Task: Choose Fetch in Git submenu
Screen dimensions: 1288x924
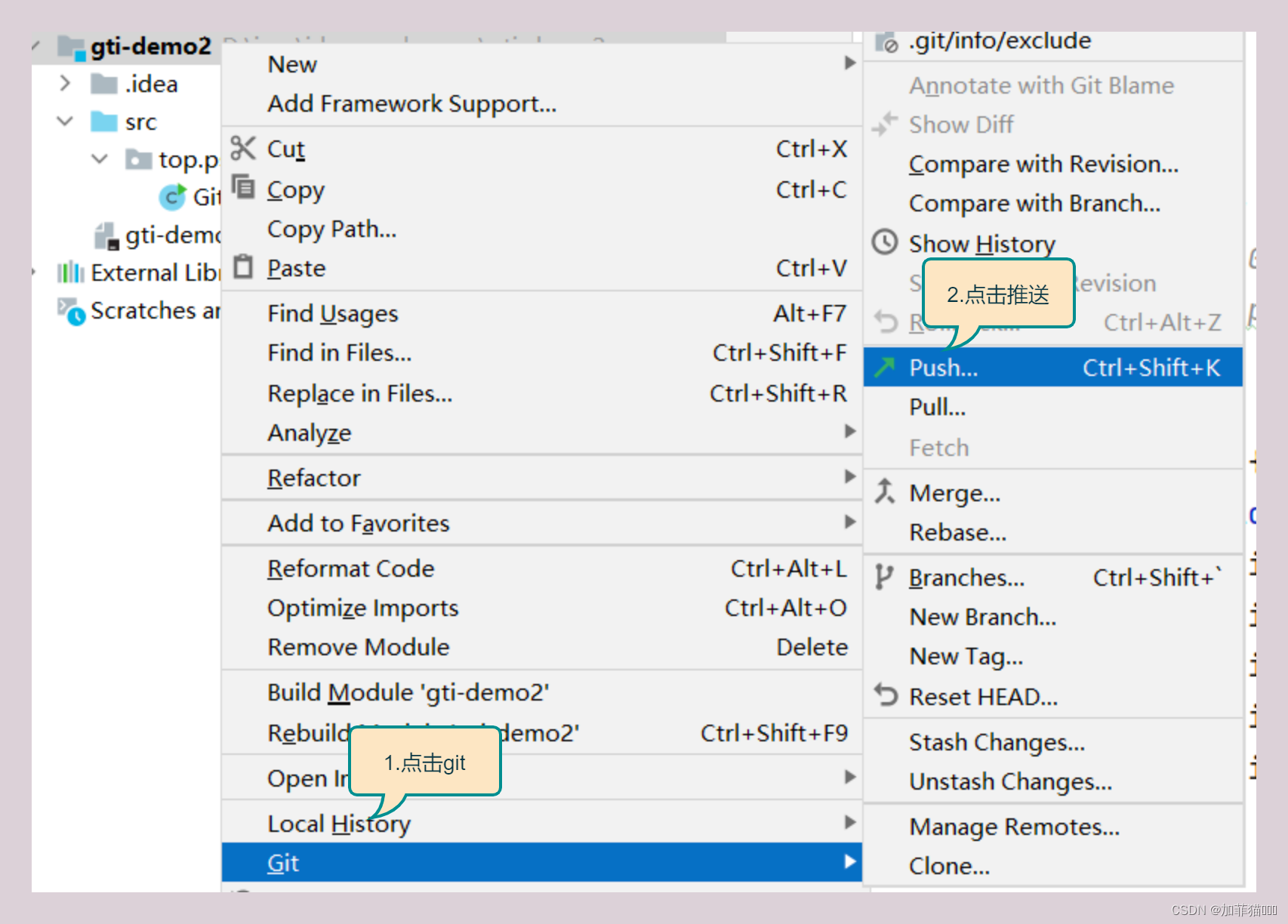Action: [x=1053, y=448]
